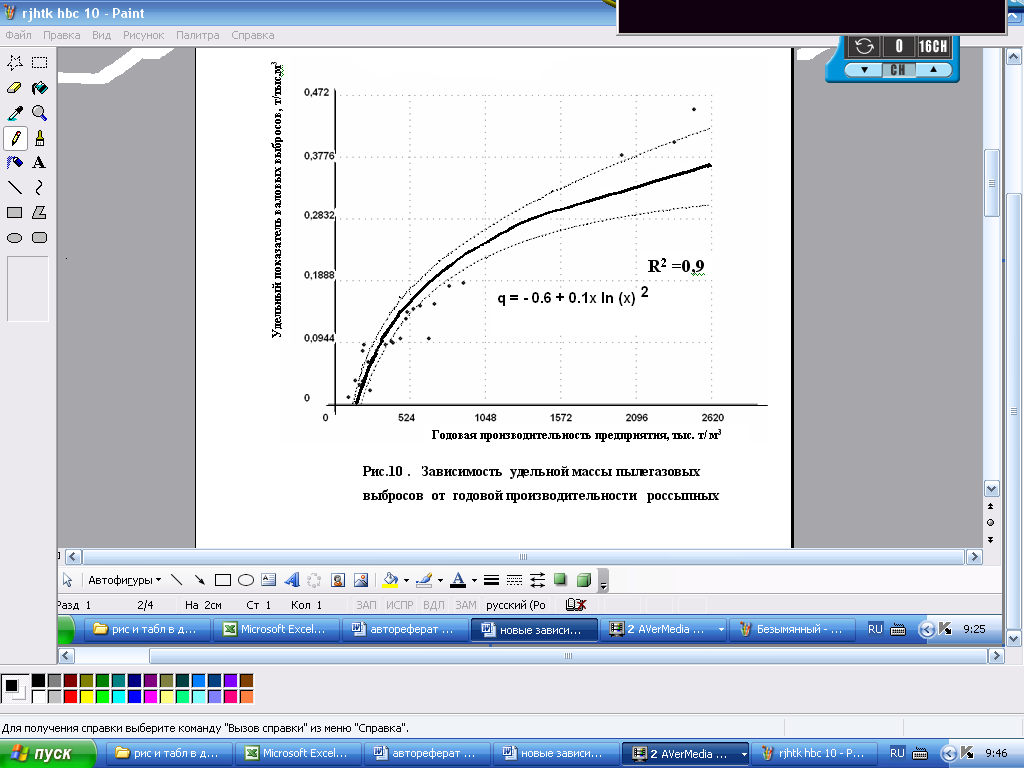Screen dimensions: 1024x768
Task: Click the 9:46 system tray clock
Action: point(997,754)
